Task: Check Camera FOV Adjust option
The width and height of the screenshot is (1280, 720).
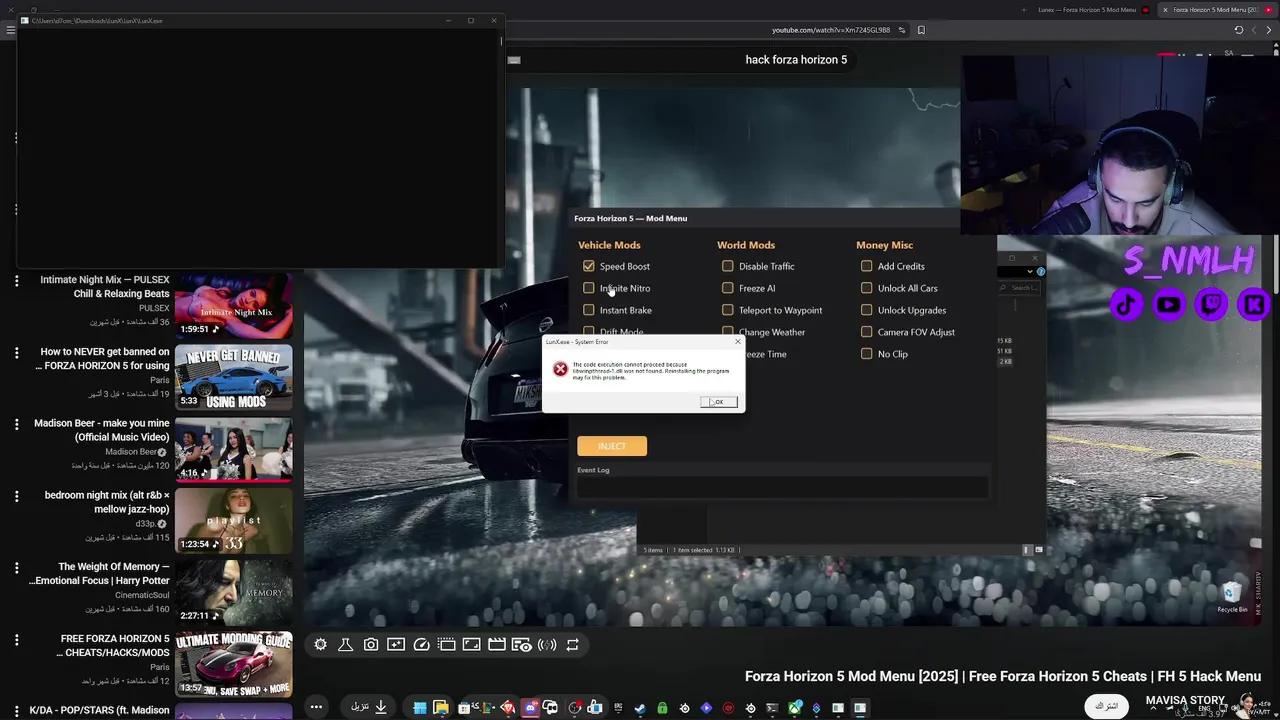Action: tap(866, 332)
